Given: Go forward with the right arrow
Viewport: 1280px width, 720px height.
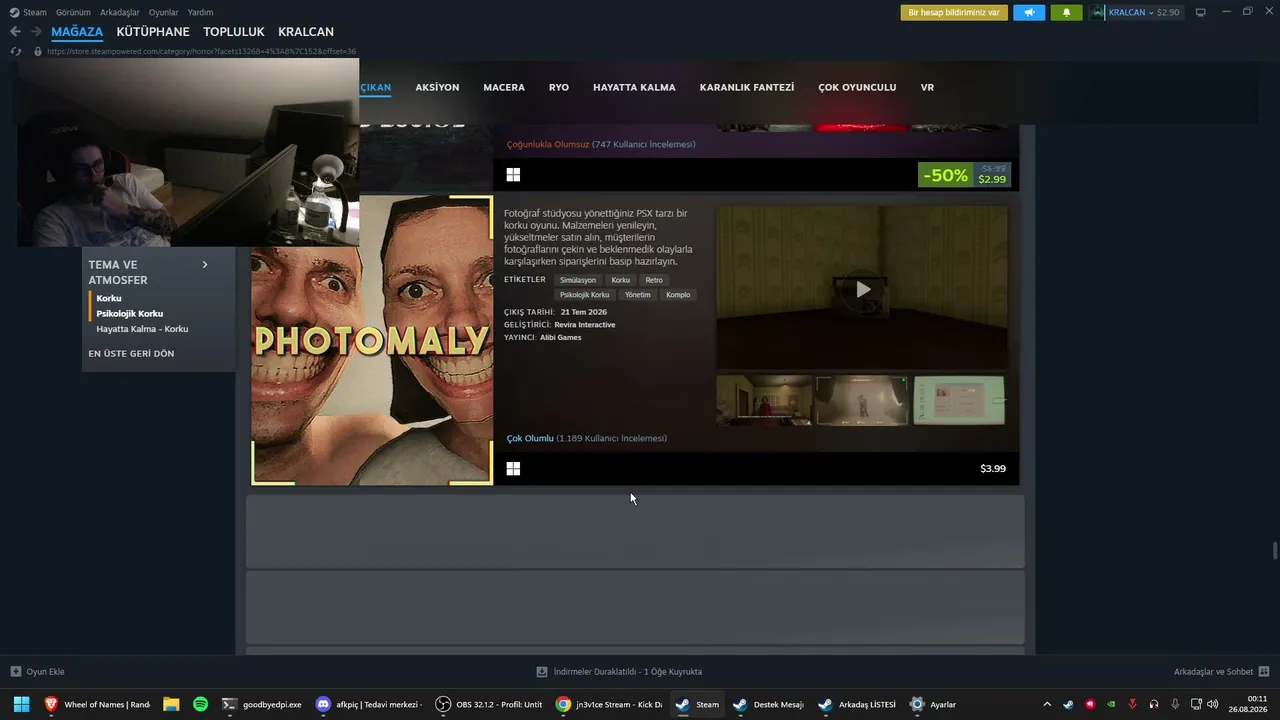Looking at the screenshot, I should click(38, 32).
